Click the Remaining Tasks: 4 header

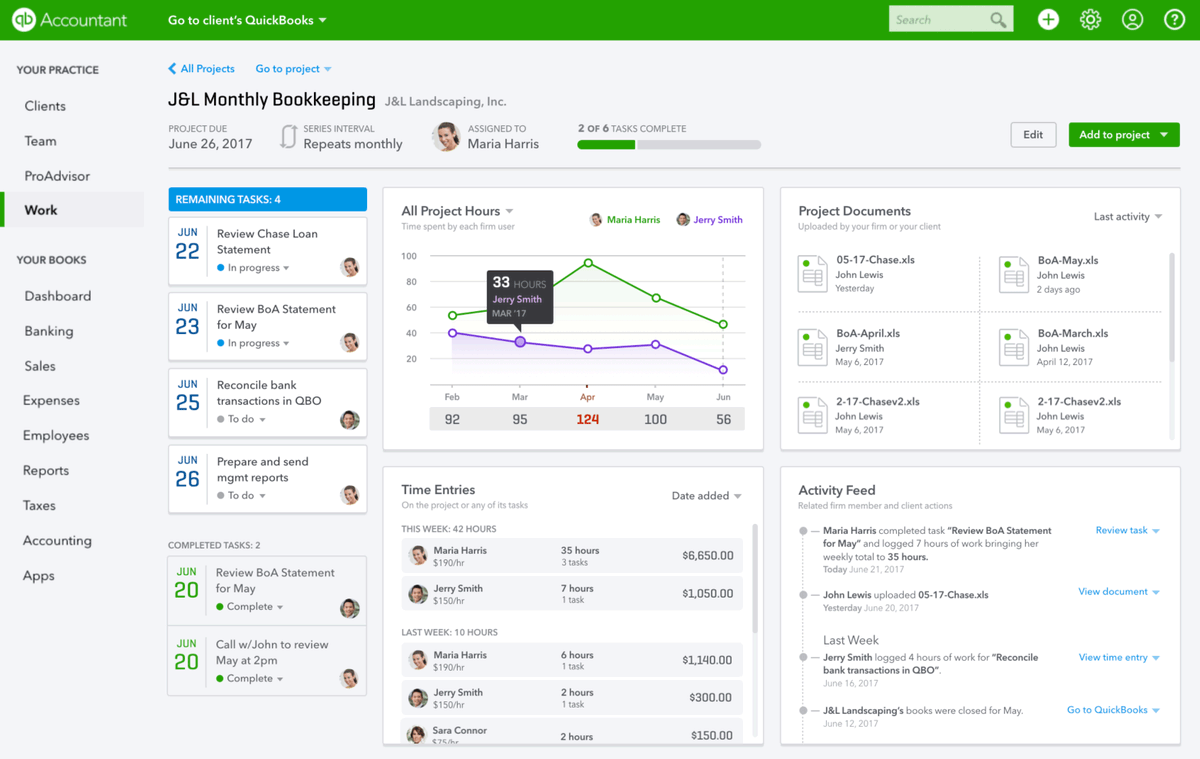[267, 199]
